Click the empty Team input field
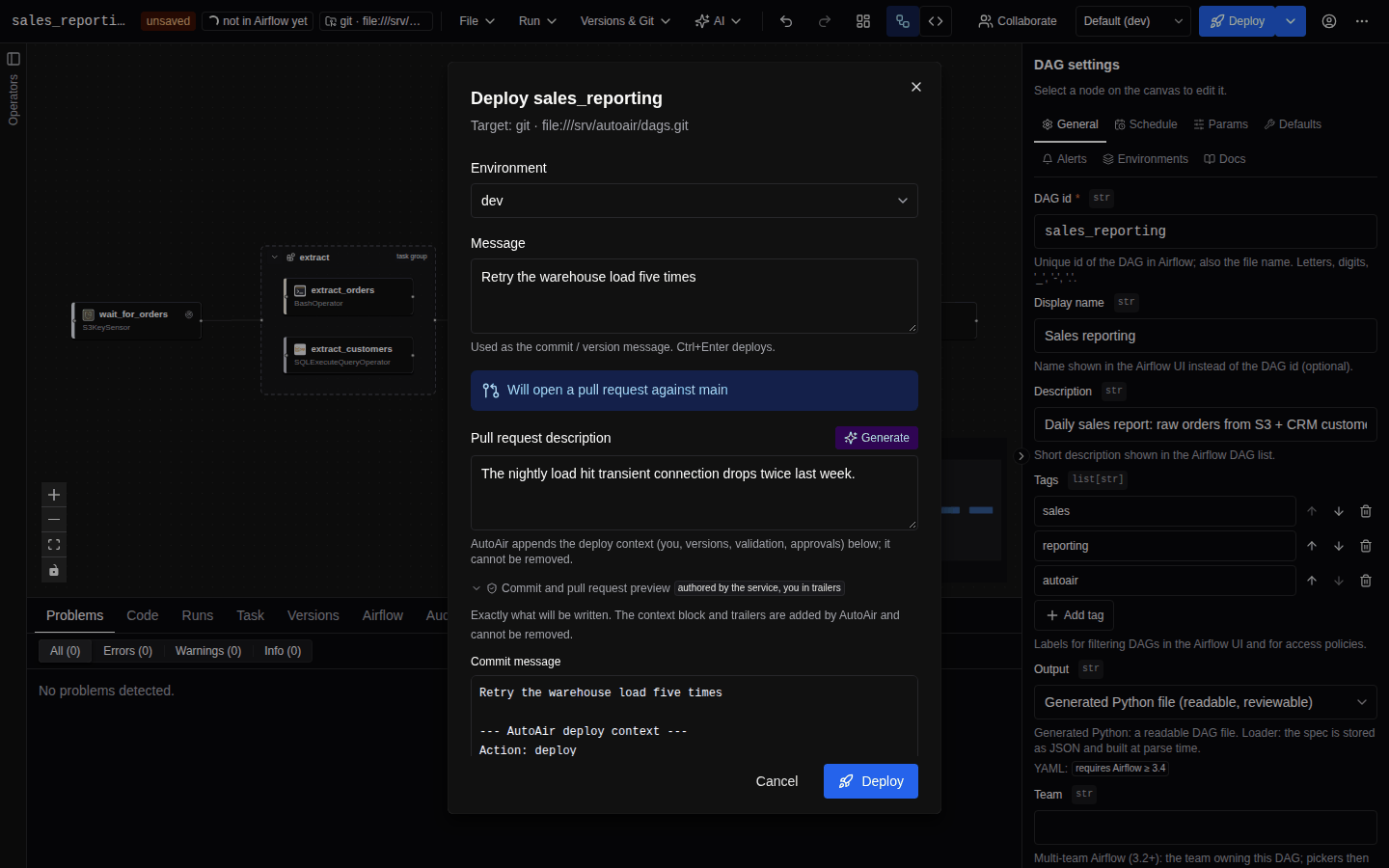Screen dimensions: 1389x868 (x=1206, y=827)
